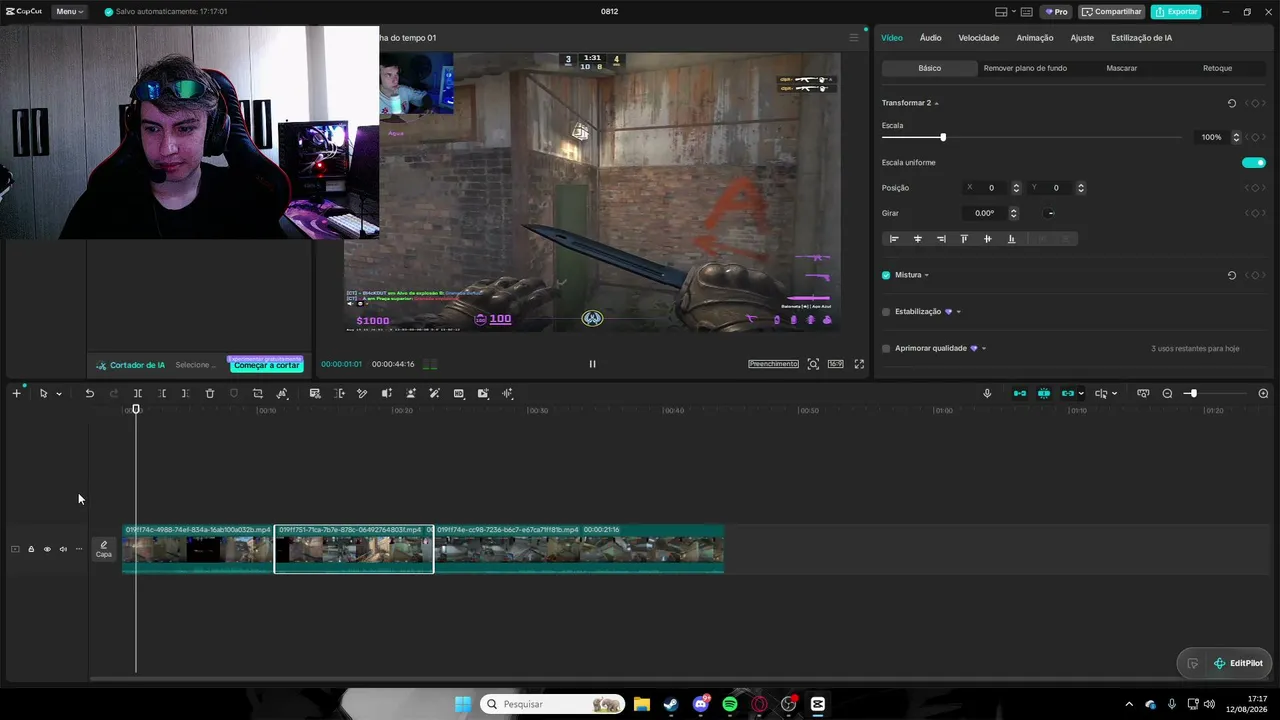Open the track's more options menu

79,549
